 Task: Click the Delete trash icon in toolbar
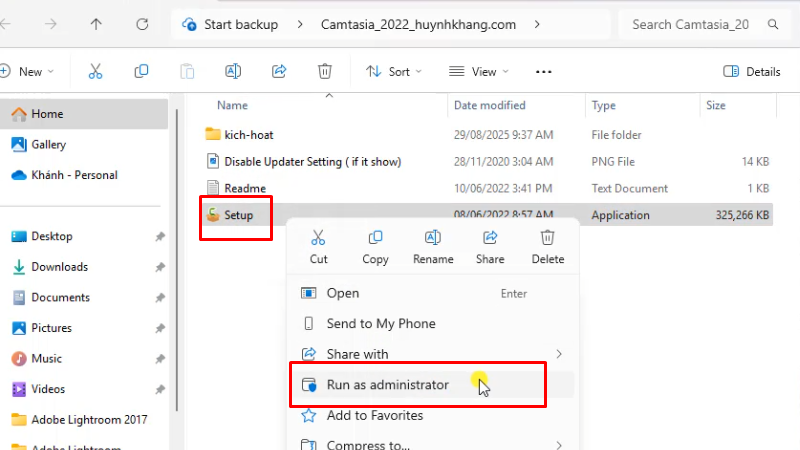click(325, 71)
